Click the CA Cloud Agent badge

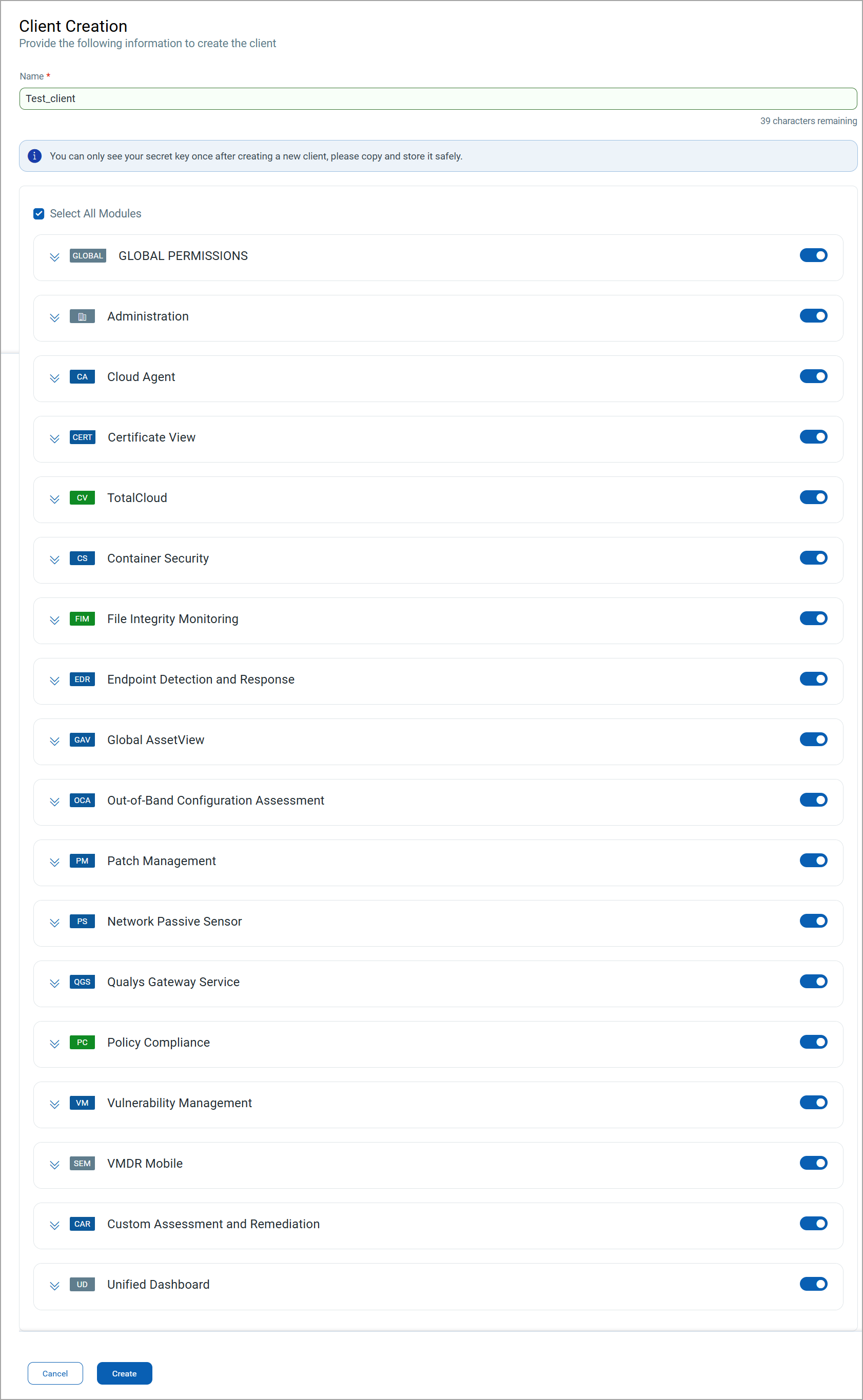pos(82,376)
